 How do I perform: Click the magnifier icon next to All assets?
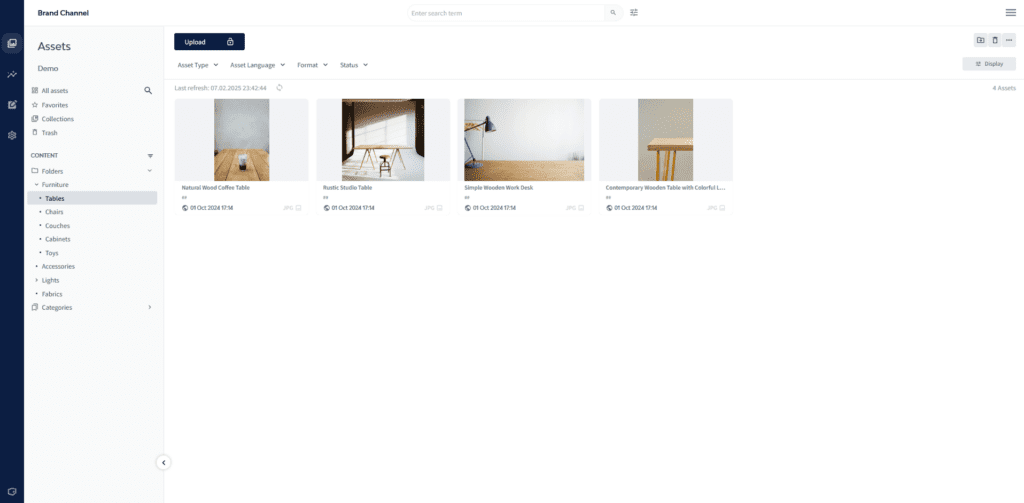[148, 91]
